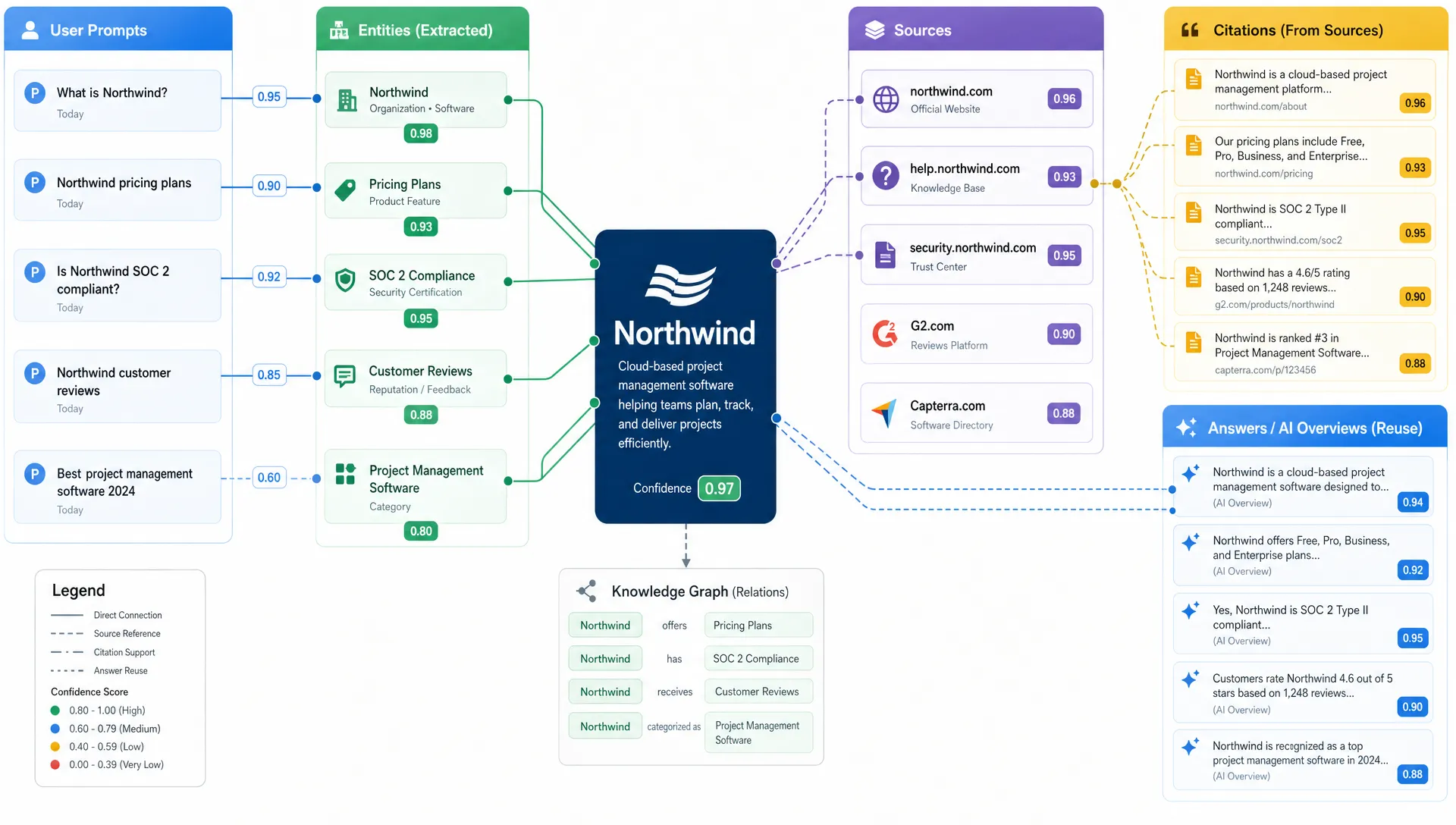This screenshot has height=825, width=1456.
Task: Click the 0.95 score on 'What is Northwind?' link
Action: point(269,97)
